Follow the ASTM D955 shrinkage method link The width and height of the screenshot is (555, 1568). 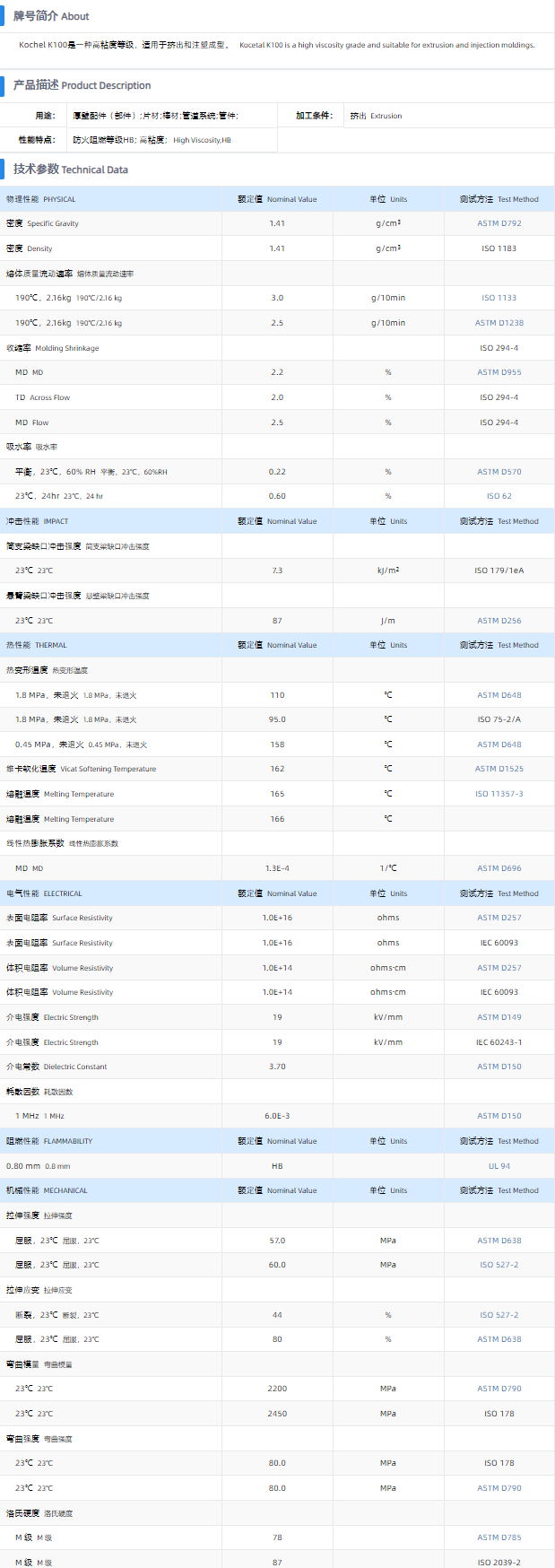click(499, 372)
